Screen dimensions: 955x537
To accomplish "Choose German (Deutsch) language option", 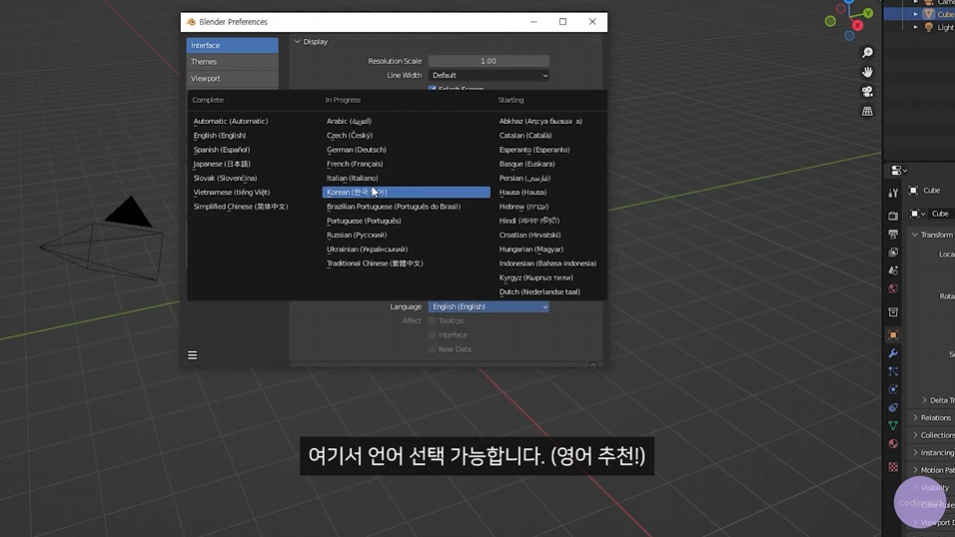I will [x=356, y=150].
